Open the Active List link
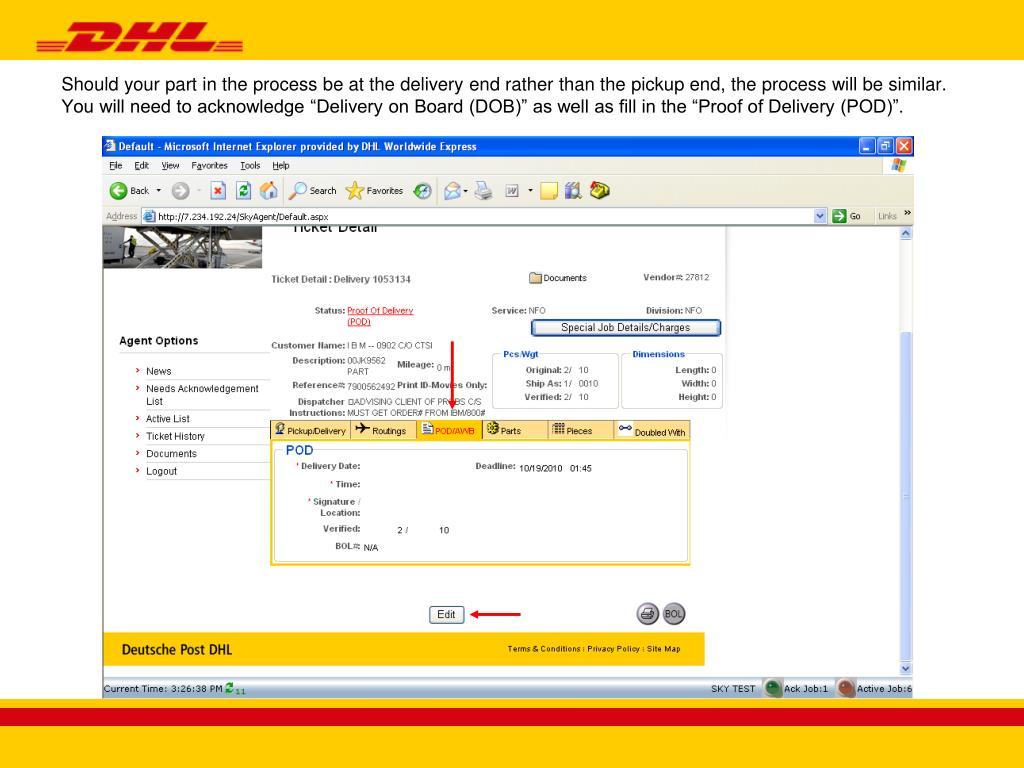 (168, 419)
